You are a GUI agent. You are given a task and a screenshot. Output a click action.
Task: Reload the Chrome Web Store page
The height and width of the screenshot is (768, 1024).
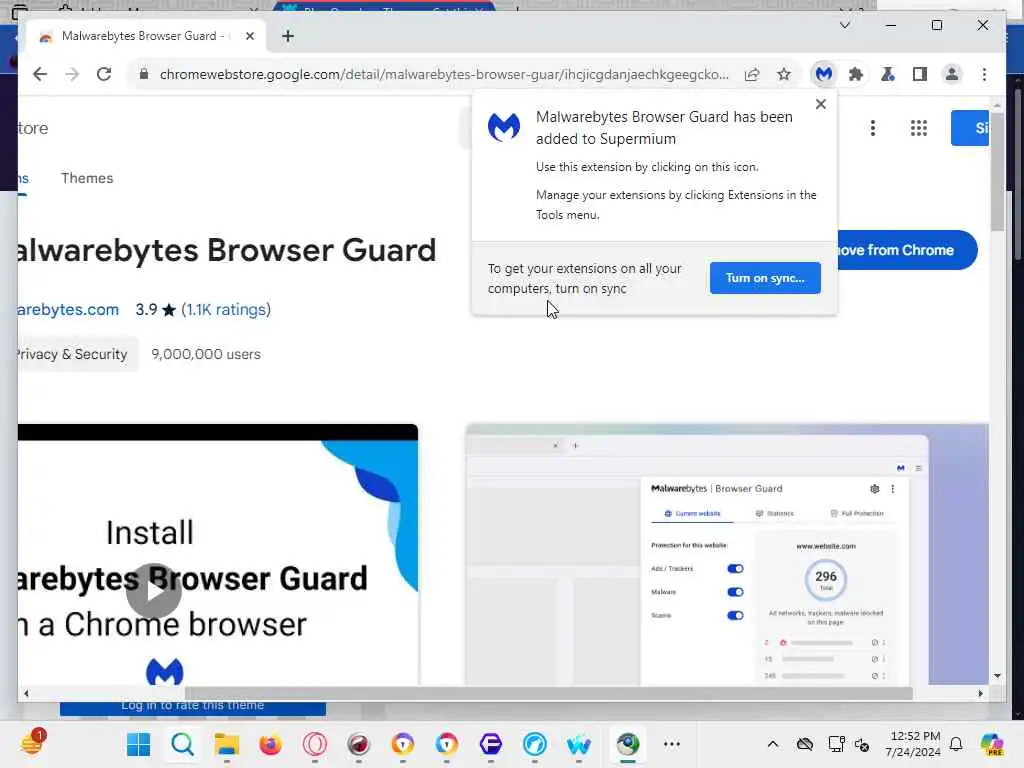[x=104, y=74]
